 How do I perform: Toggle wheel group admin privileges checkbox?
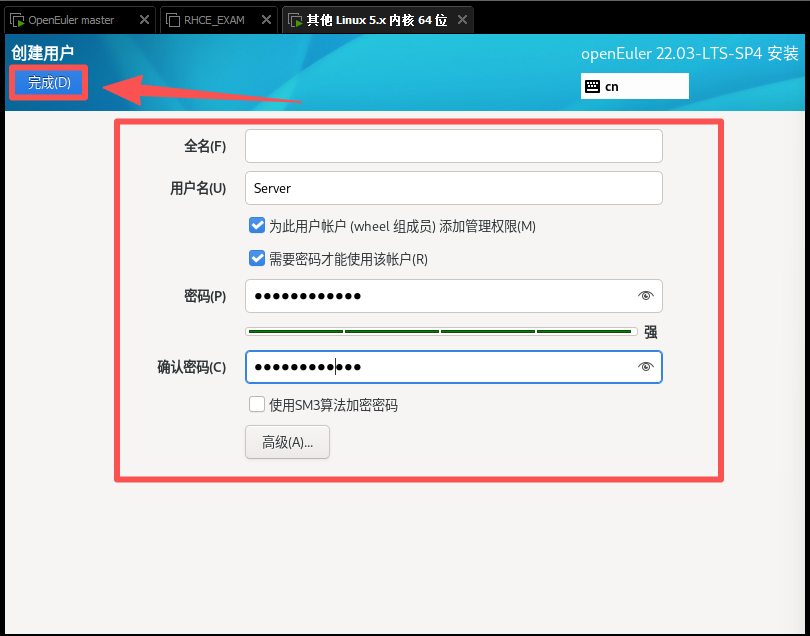pyautogui.click(x=257, y=226)
